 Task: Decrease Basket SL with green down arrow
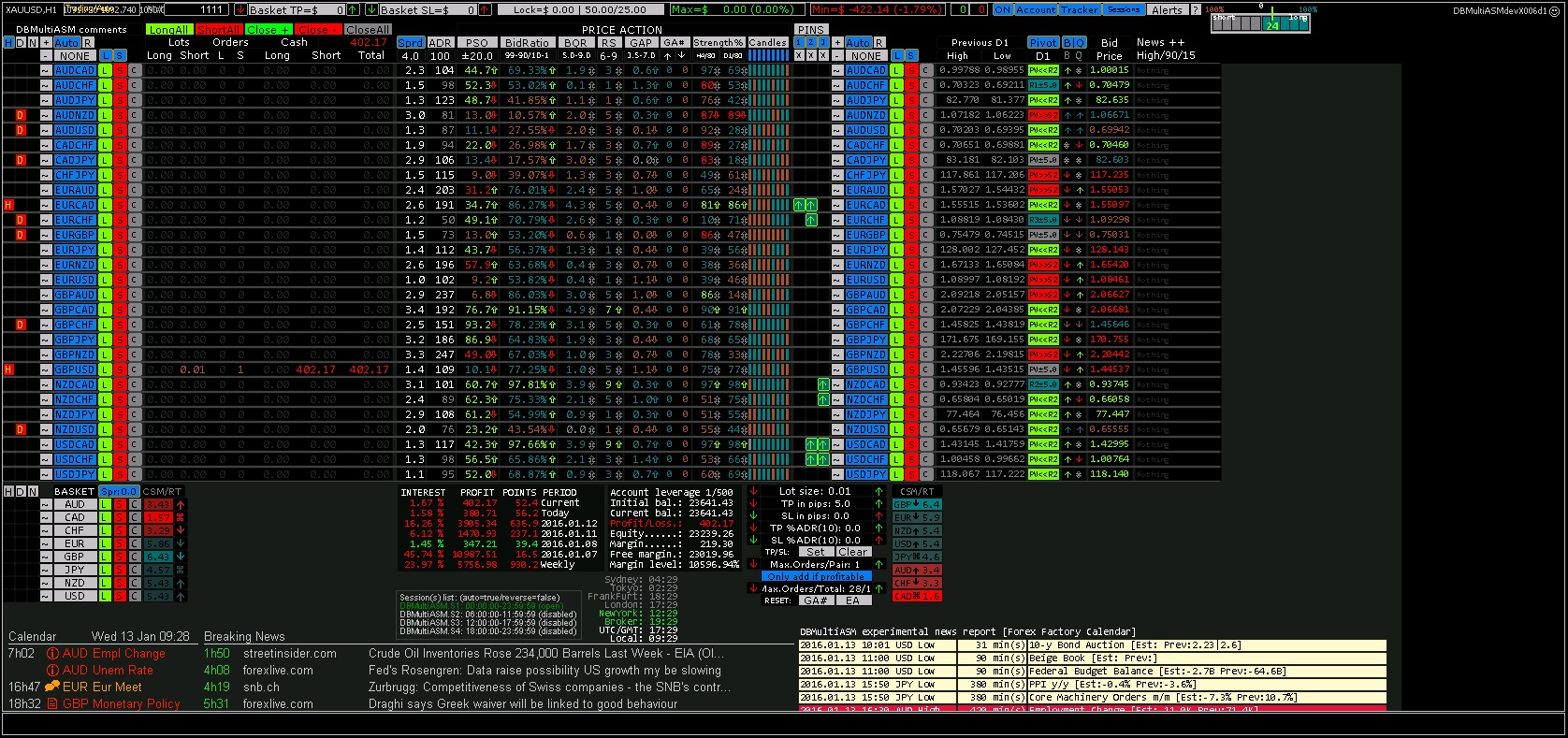coord(371,9)
